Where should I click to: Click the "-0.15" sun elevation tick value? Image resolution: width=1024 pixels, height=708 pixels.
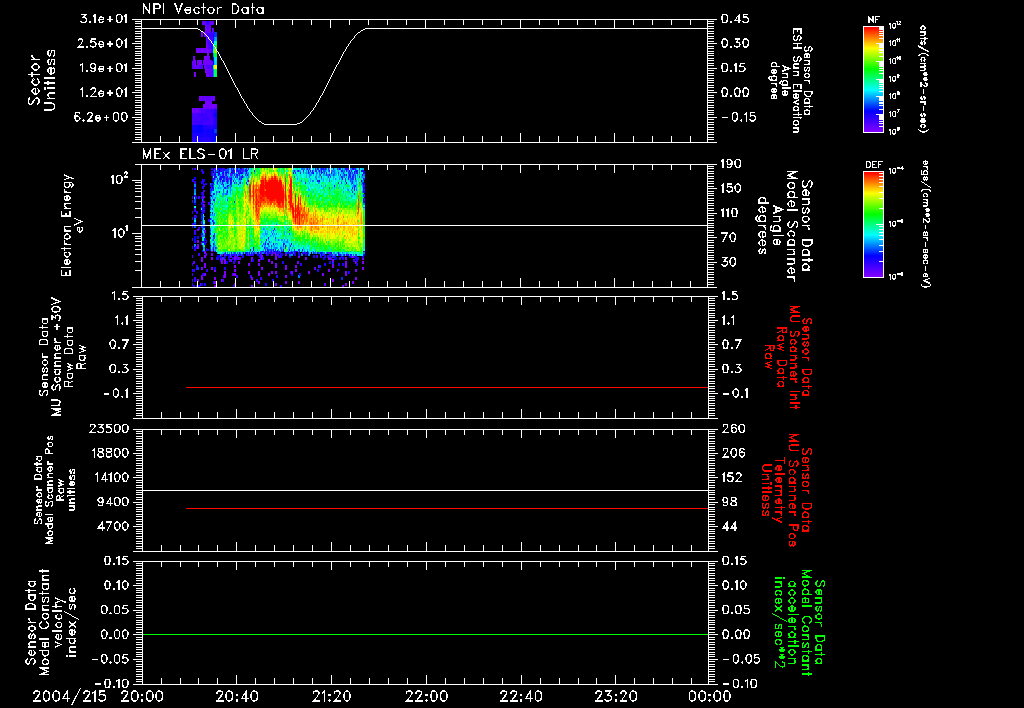tap(739, 118)
